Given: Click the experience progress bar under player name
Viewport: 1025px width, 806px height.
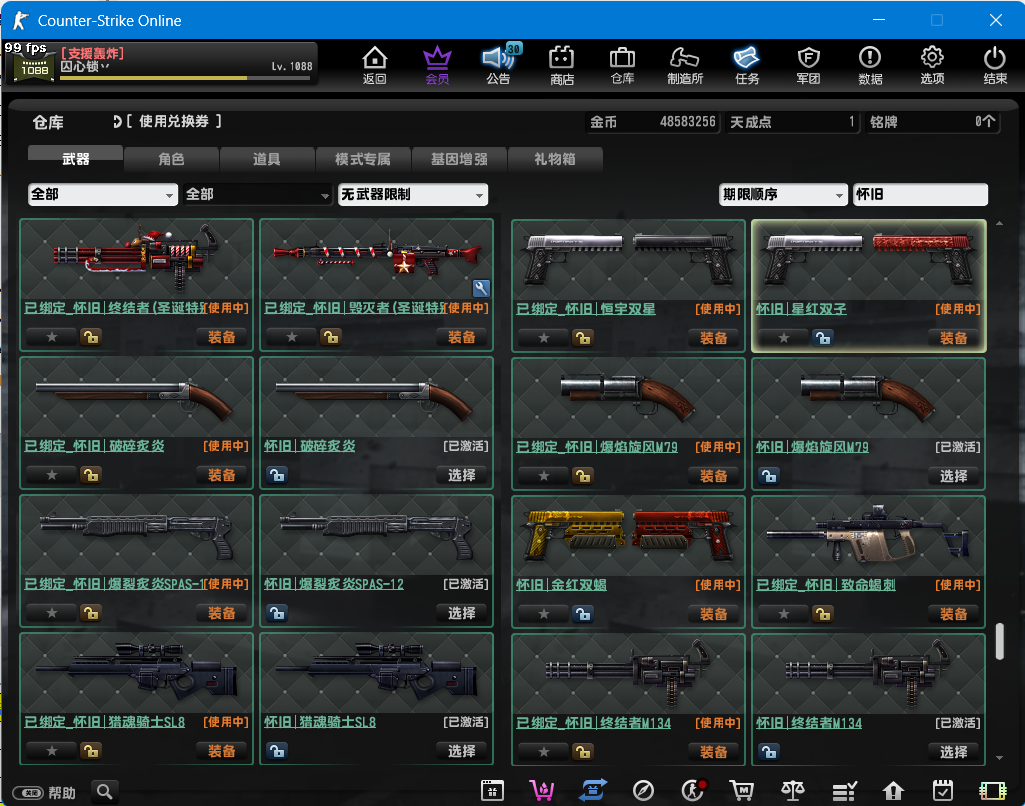Looking at the screenshot, I should pos(185,78).
